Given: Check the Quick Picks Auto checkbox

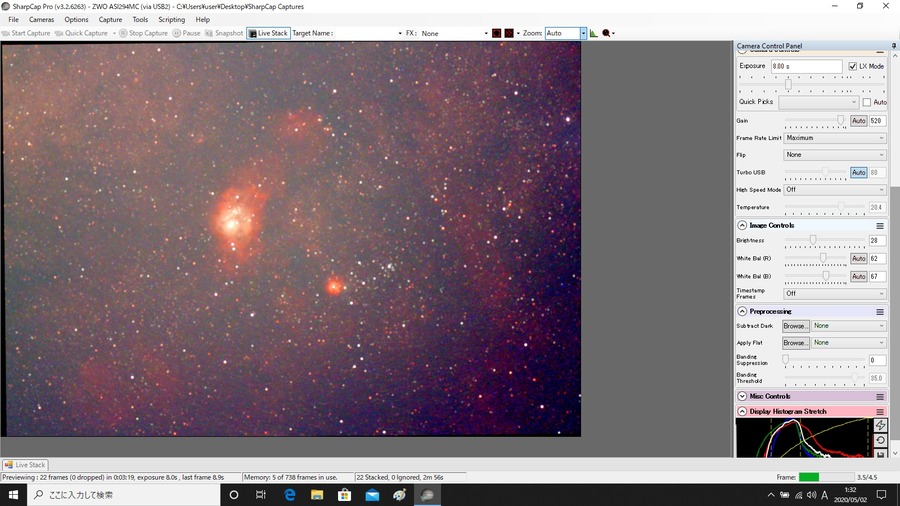Looking at the screenshot, I should click(x=867, y=102).
